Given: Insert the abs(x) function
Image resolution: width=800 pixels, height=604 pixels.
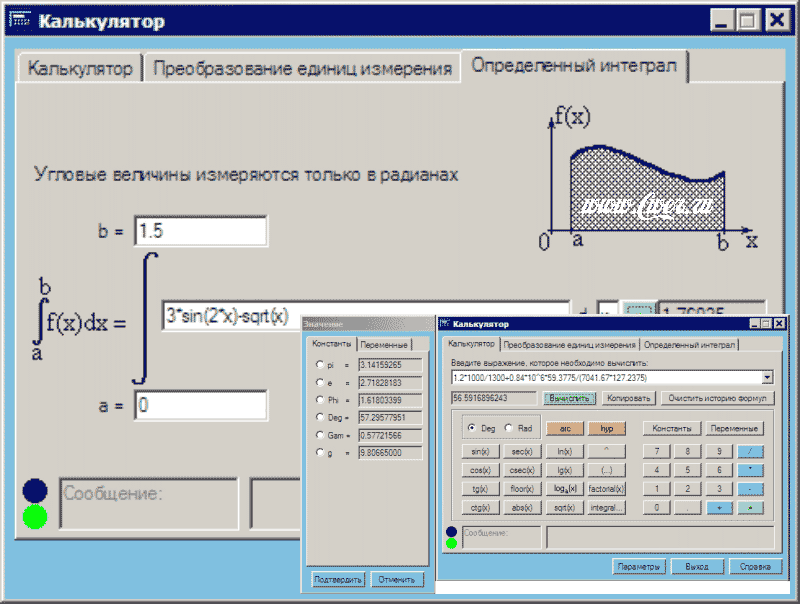Looking at the screenshot, I should pyautogui.click(x=522, y=508).
